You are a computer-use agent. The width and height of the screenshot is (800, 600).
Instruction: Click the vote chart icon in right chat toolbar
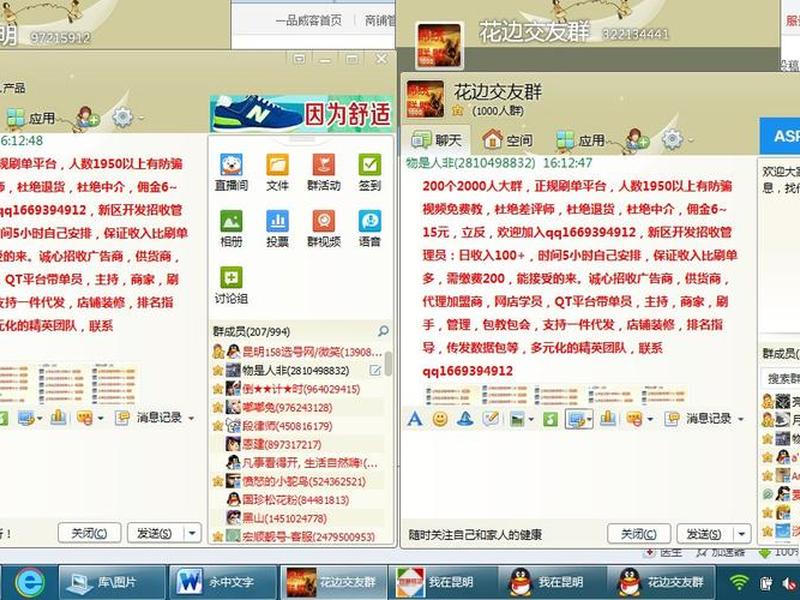(607, 419)
